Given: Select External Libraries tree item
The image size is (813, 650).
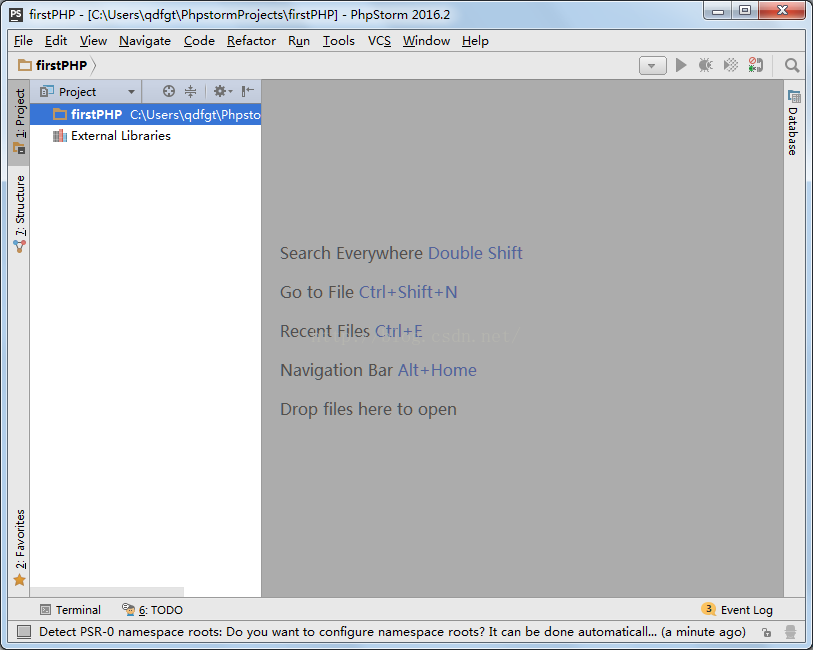Looking at the screenshot, I should (112, 136).
